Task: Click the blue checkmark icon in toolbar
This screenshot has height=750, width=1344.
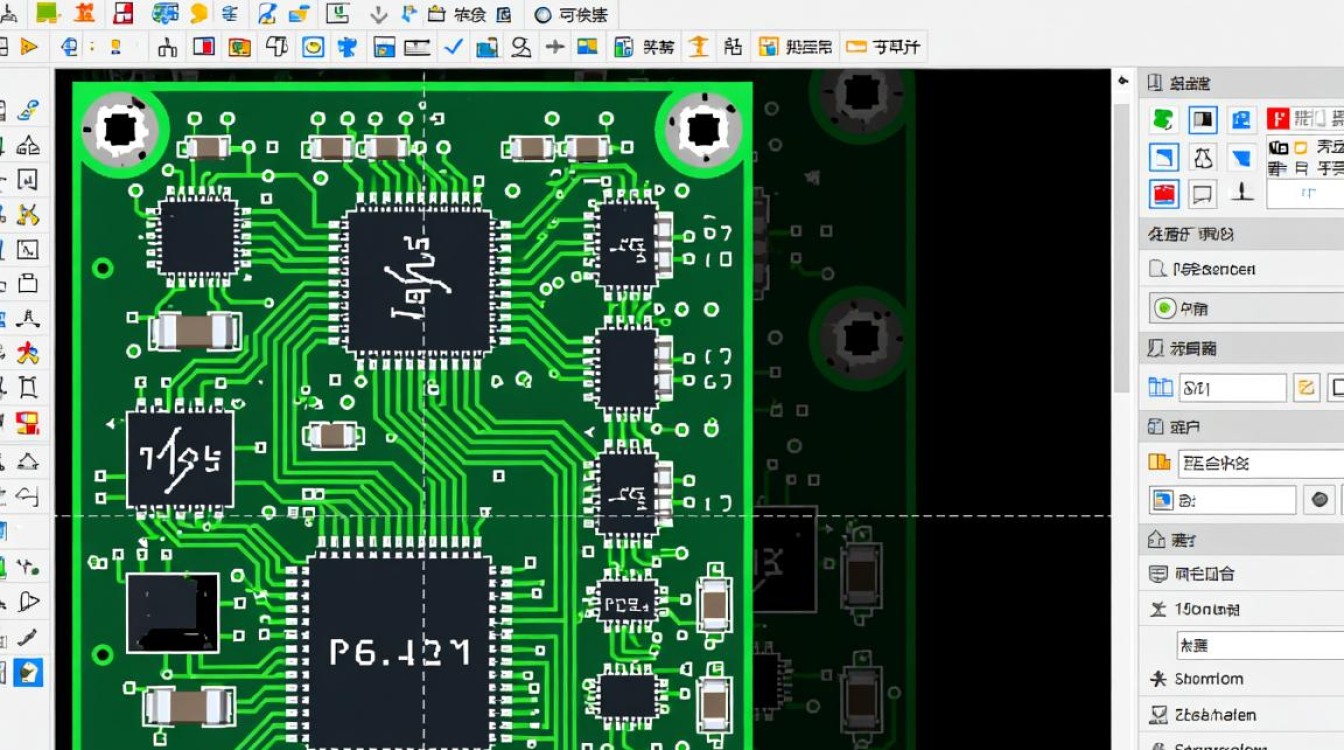Action: (x=452, y=46)
